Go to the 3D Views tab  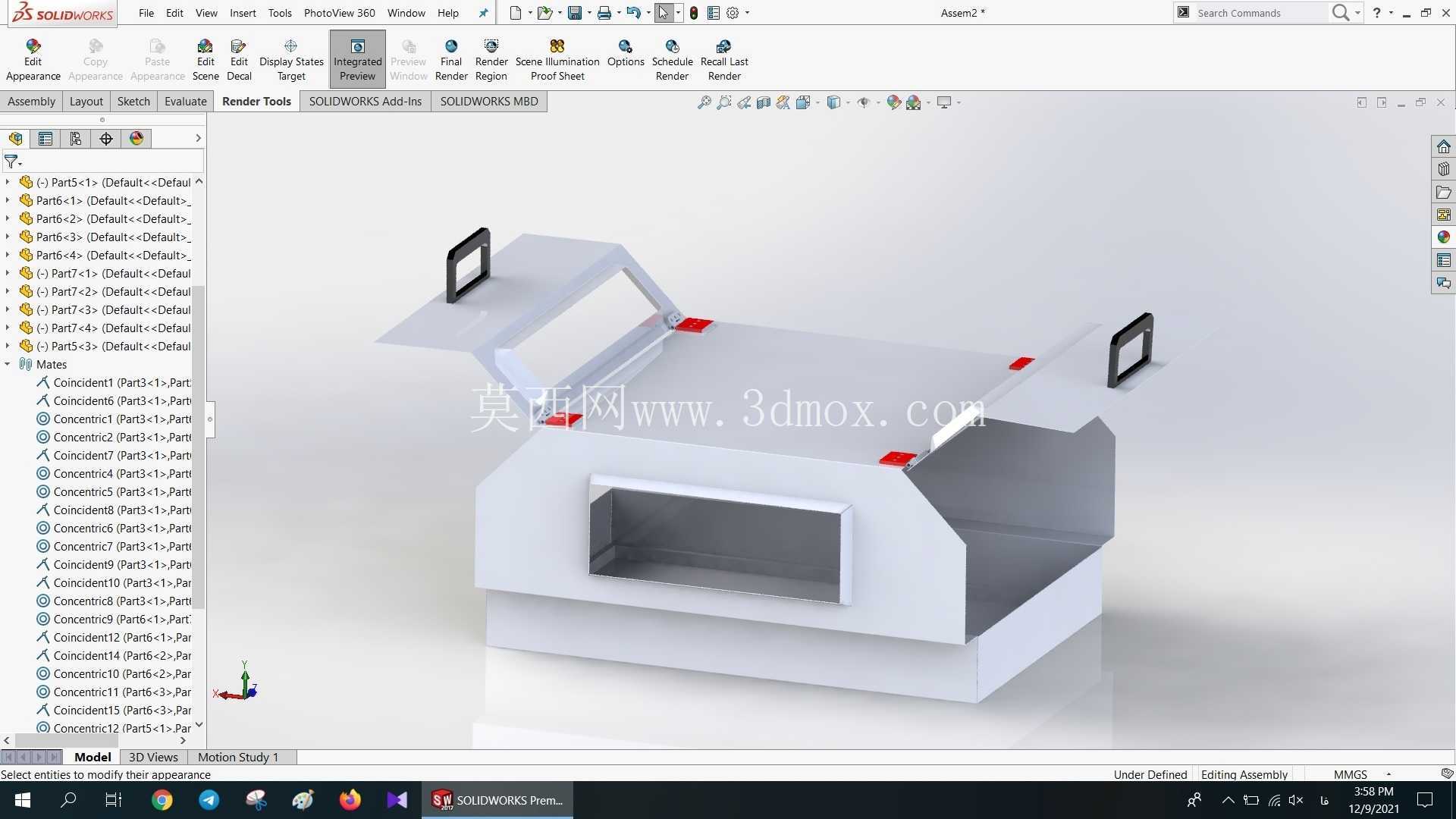point(153,757)
